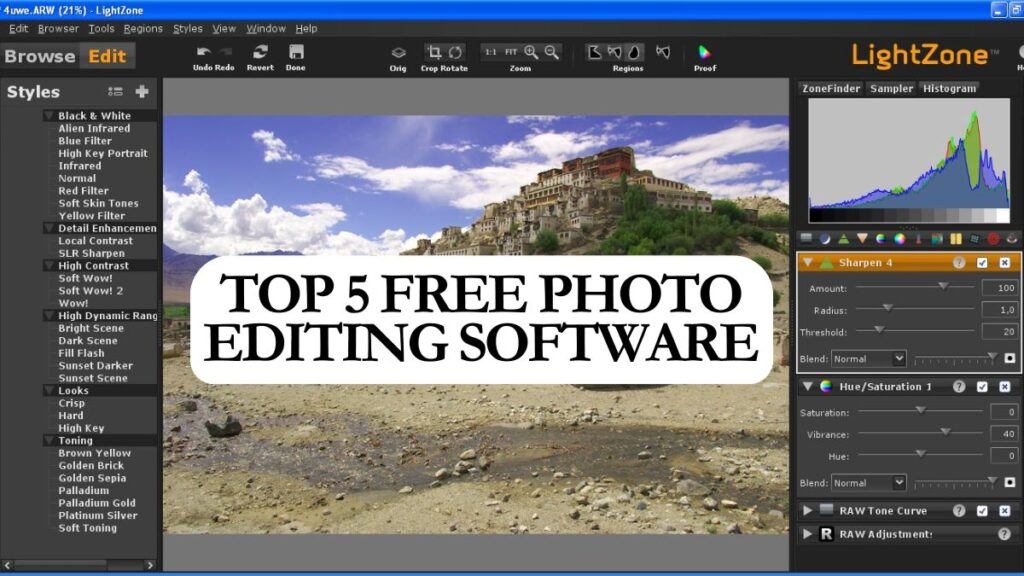
Task: Add a new Sharpen tool
Action: tap(844, 238)
